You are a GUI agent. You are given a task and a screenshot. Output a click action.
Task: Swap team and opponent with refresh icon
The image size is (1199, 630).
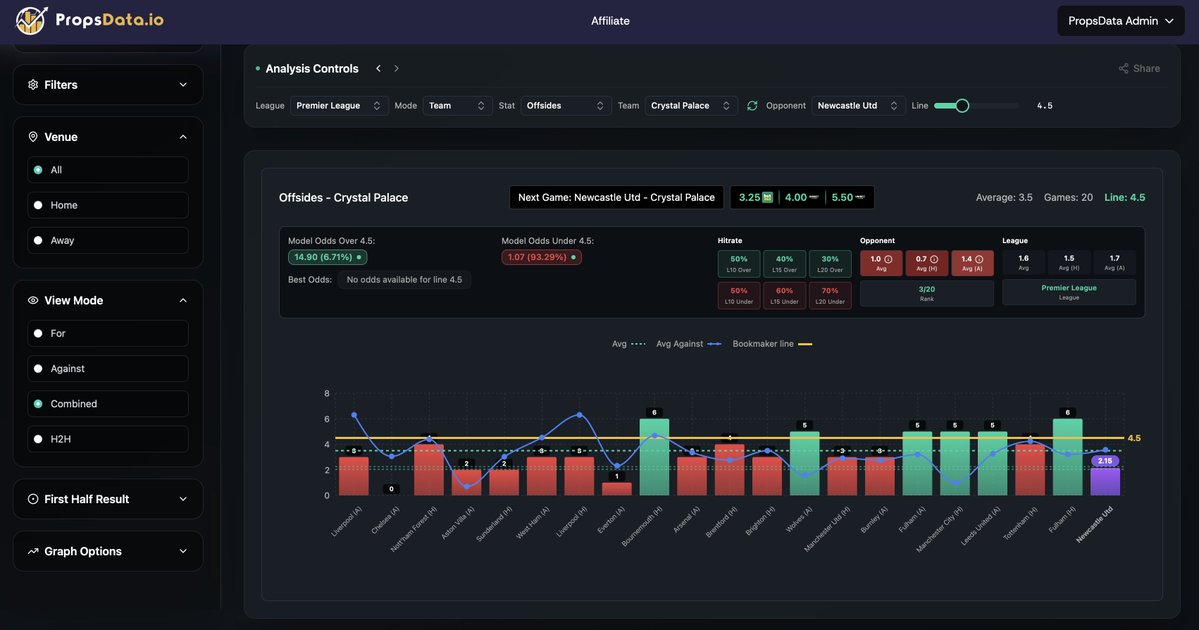tap(752, 106)
